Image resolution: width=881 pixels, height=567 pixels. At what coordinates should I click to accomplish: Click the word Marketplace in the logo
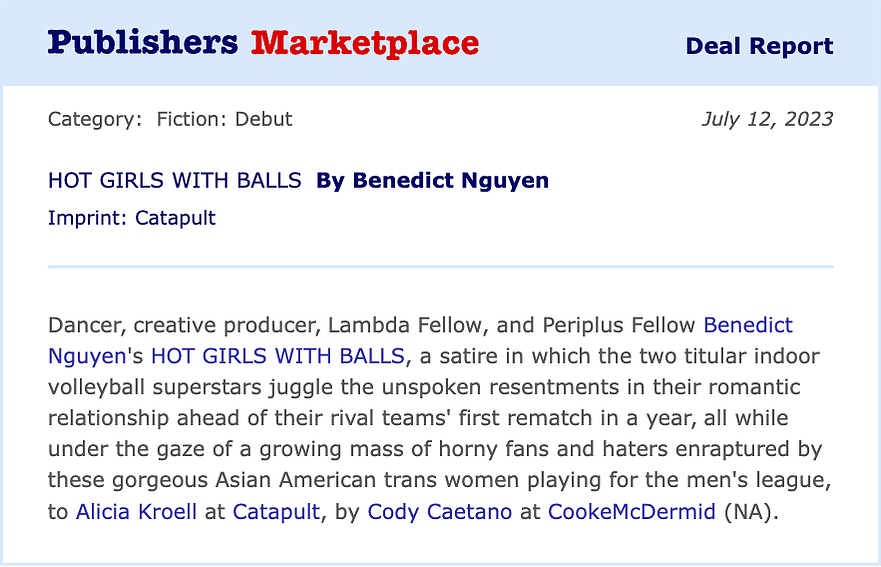pyautogui.click(x=365, y=43)
